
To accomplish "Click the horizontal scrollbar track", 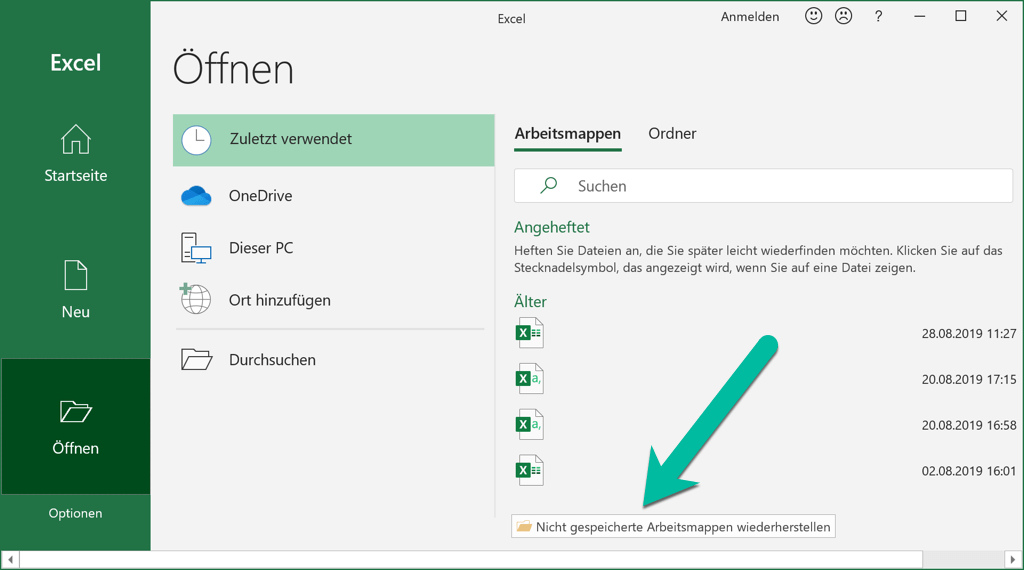I will click(x=963, y=560).
